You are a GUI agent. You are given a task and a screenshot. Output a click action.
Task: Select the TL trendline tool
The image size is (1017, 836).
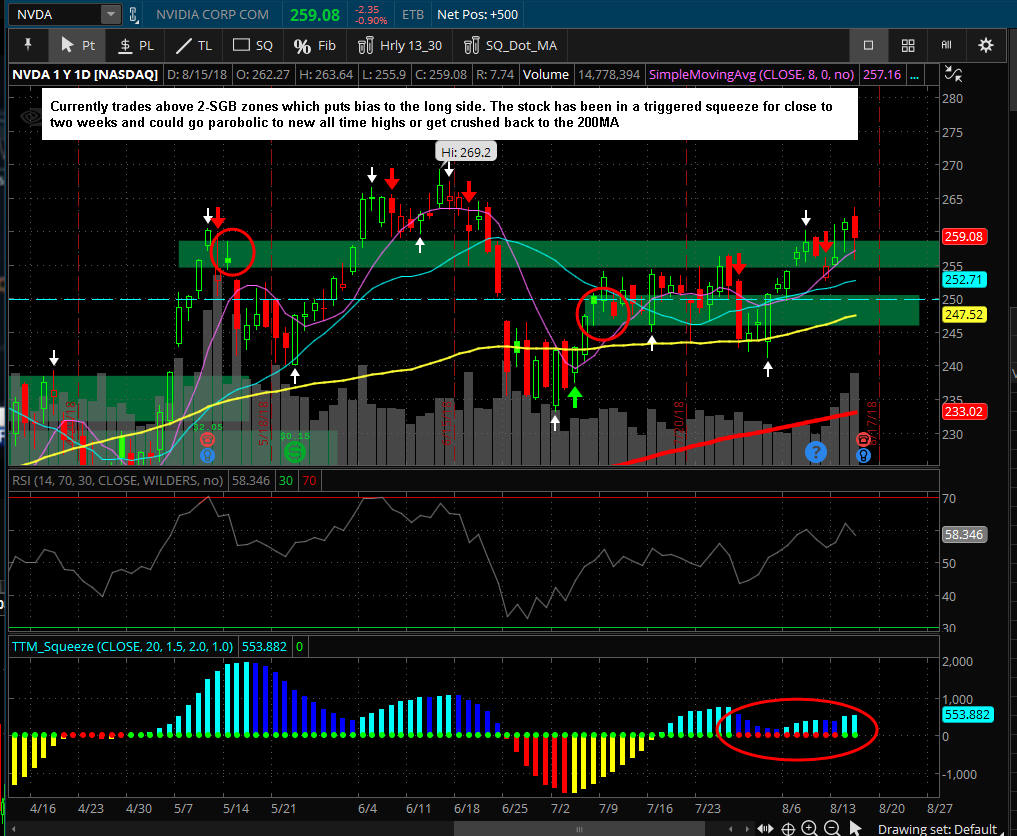(x=193, y=45)
